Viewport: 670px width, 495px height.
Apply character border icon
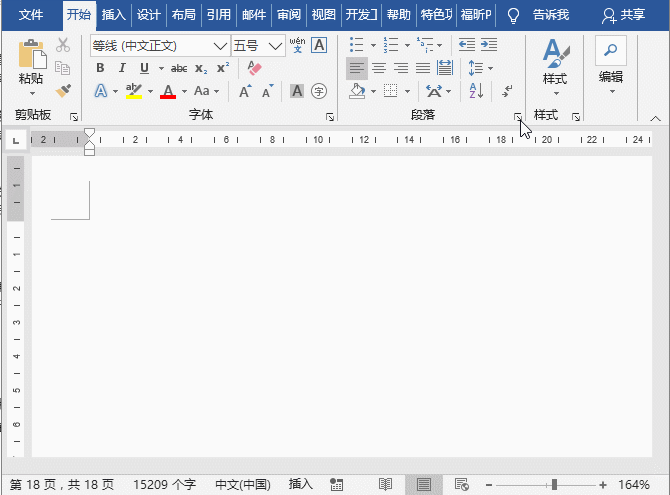[x=319, y=45]
